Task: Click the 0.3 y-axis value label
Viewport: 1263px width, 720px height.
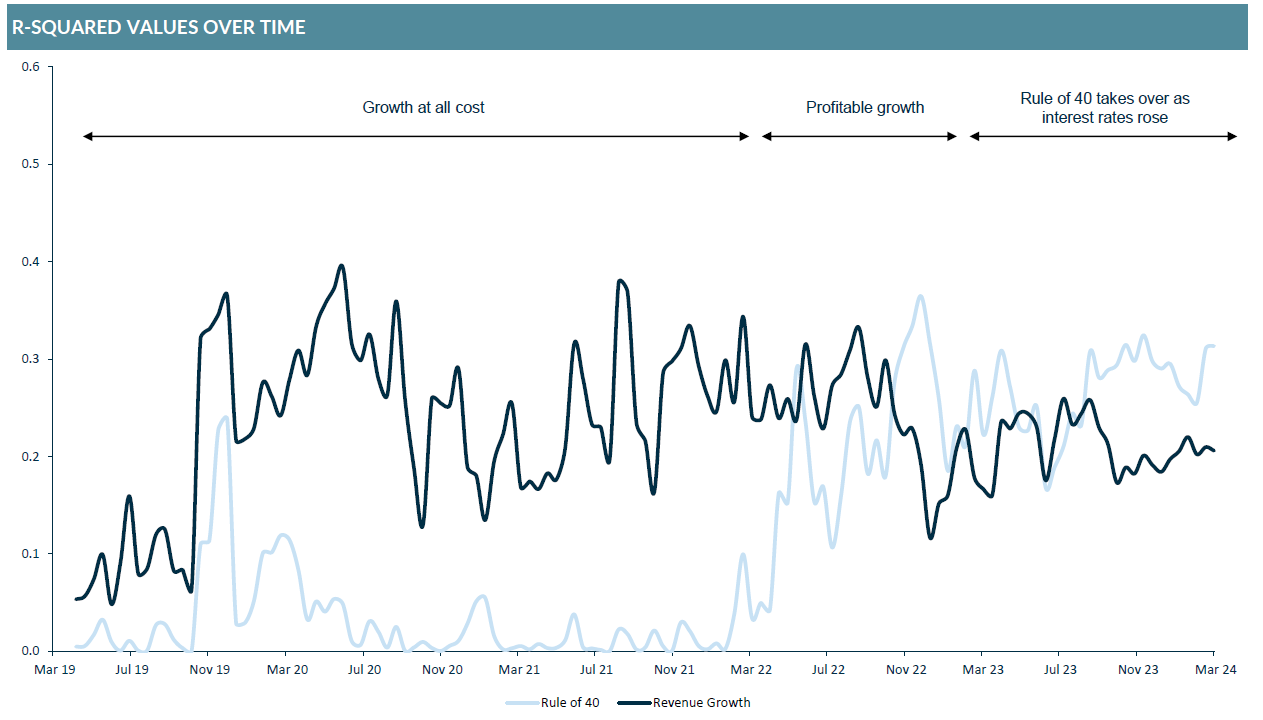Action: (30, 359)
